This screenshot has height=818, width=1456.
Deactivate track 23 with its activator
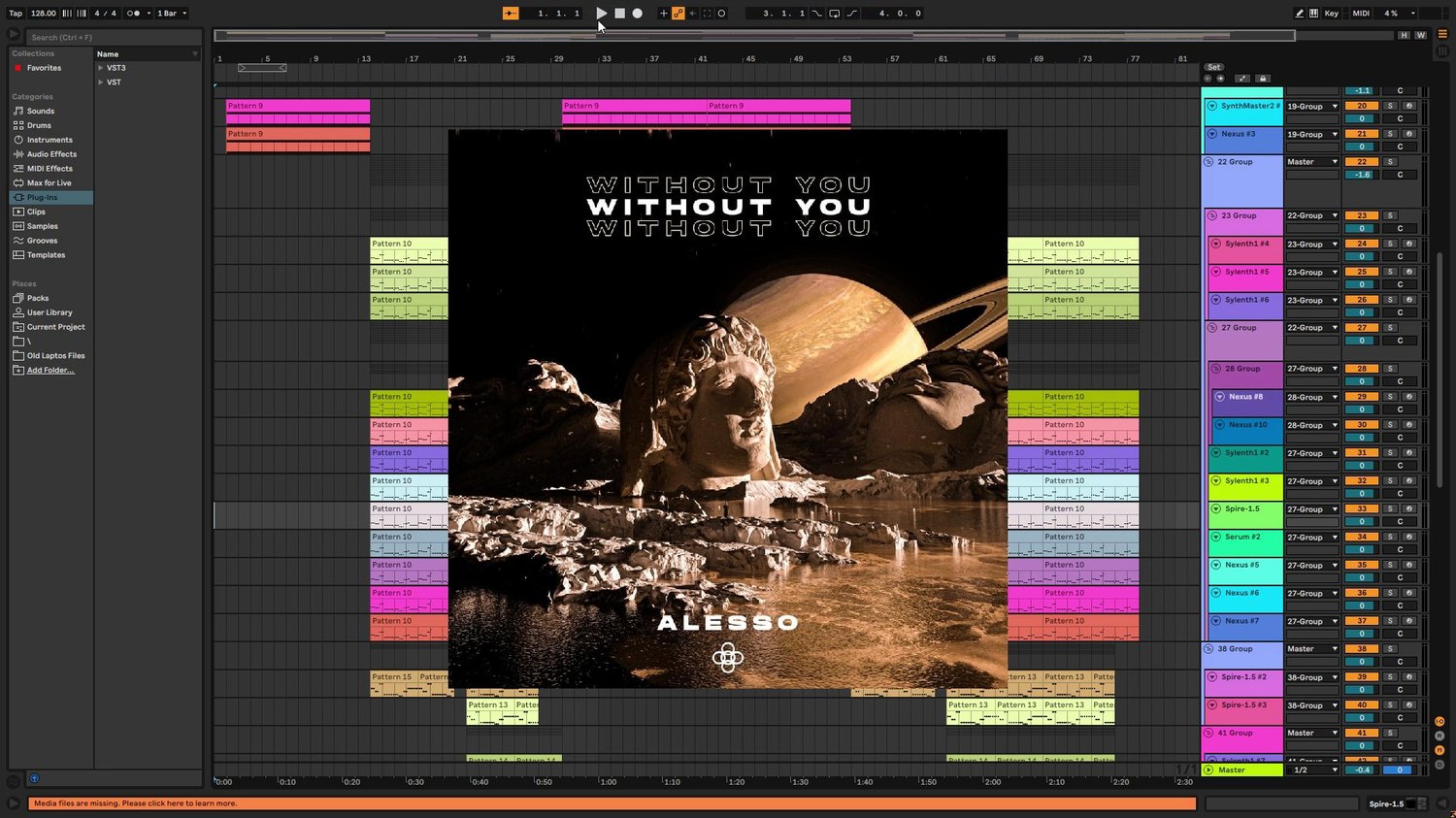click(1362, 215)
